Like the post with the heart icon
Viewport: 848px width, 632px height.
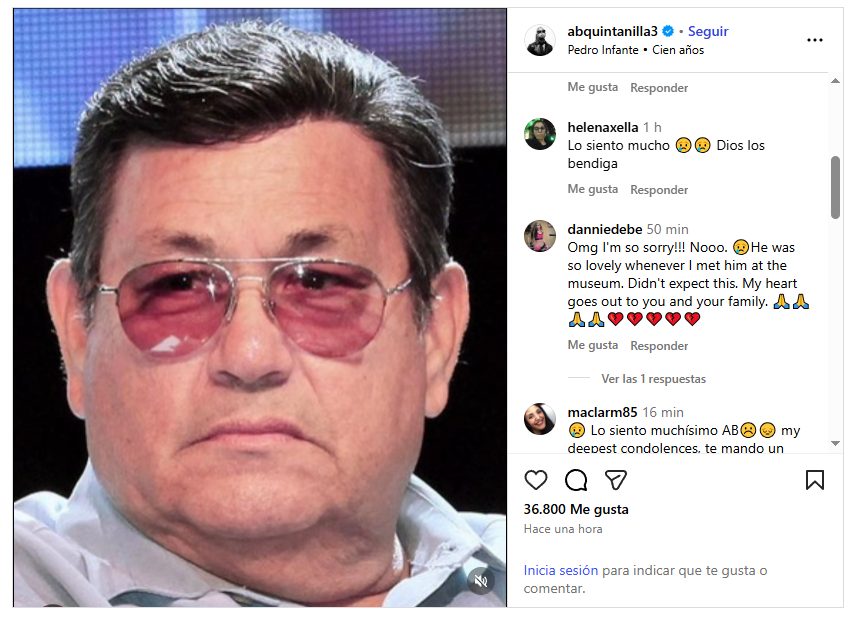pos(536,480)
